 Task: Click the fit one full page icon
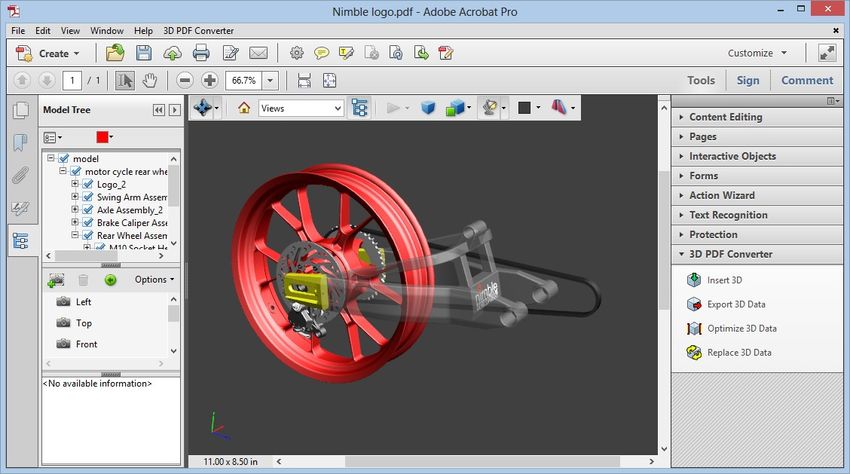coord(330,81)
